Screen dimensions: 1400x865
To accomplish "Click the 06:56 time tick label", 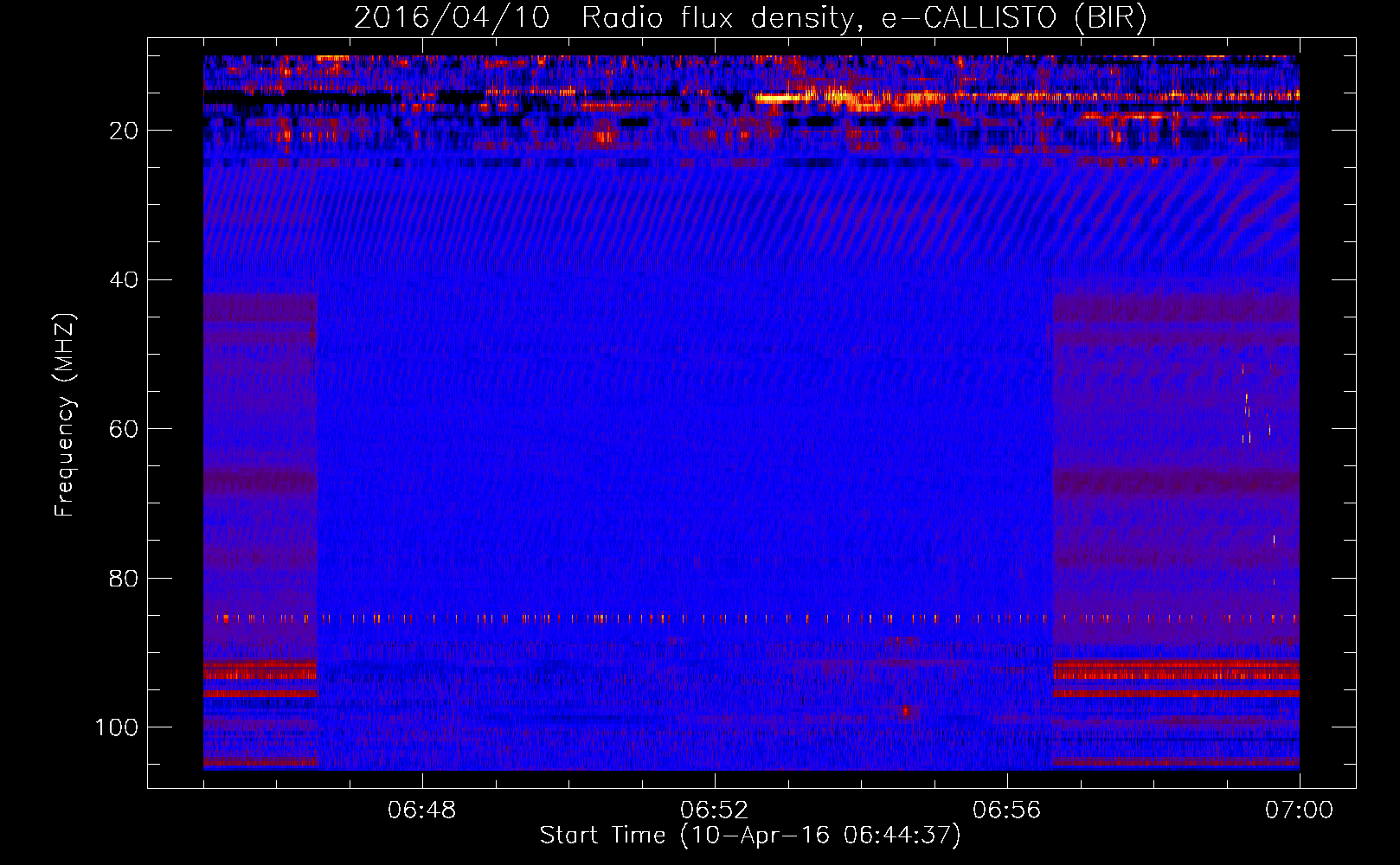I will coord(1006,810).
